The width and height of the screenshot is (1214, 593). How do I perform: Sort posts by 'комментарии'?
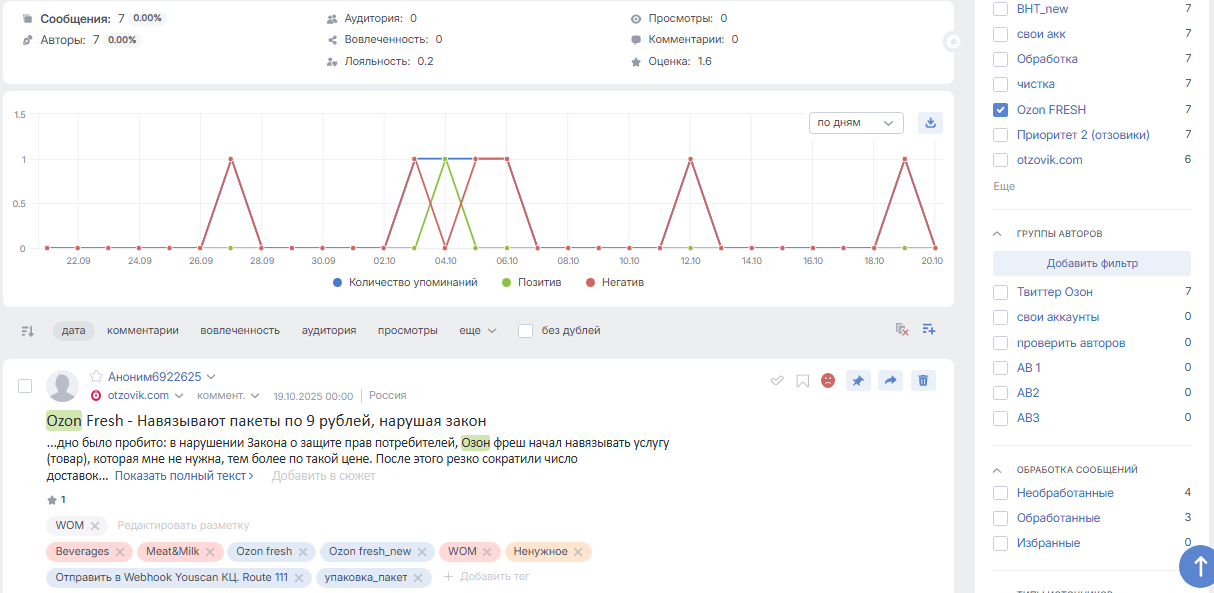tap(143, 331)
